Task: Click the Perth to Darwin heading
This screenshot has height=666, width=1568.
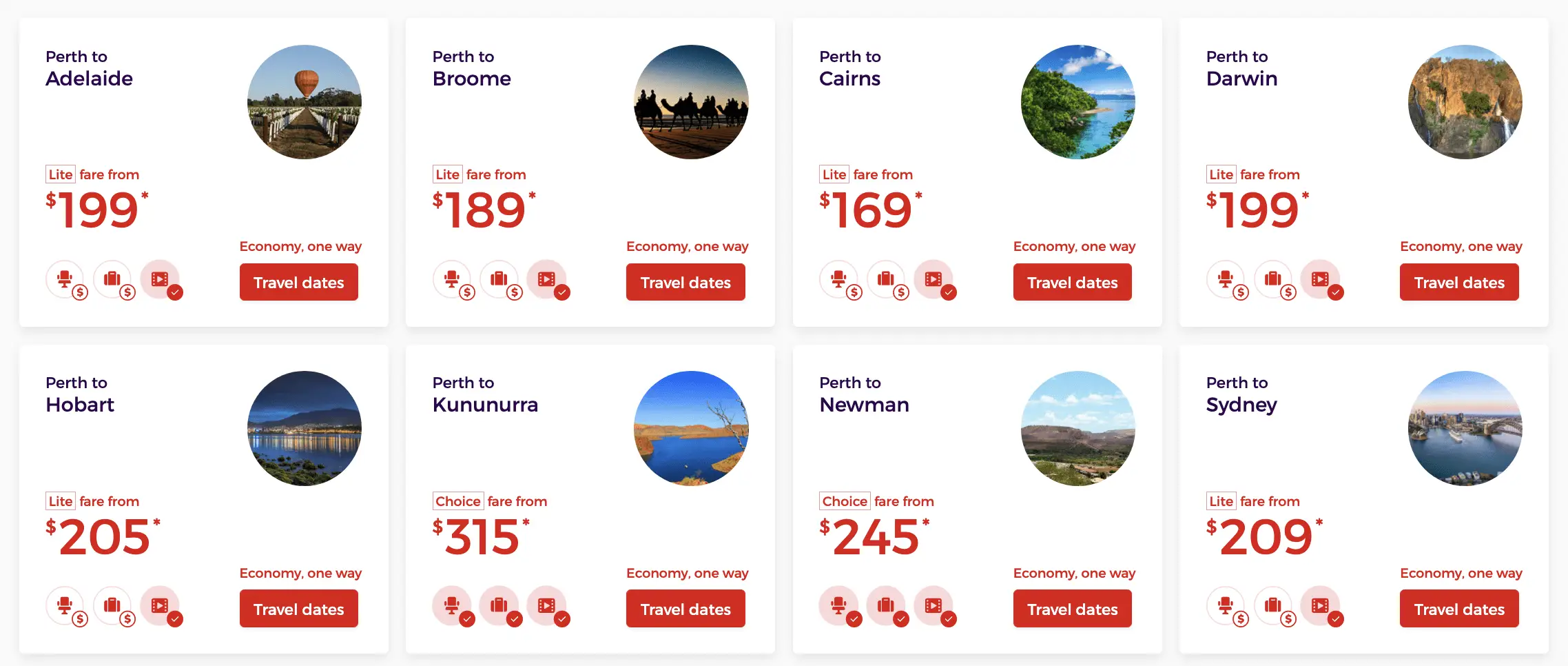Action: 1241,68
